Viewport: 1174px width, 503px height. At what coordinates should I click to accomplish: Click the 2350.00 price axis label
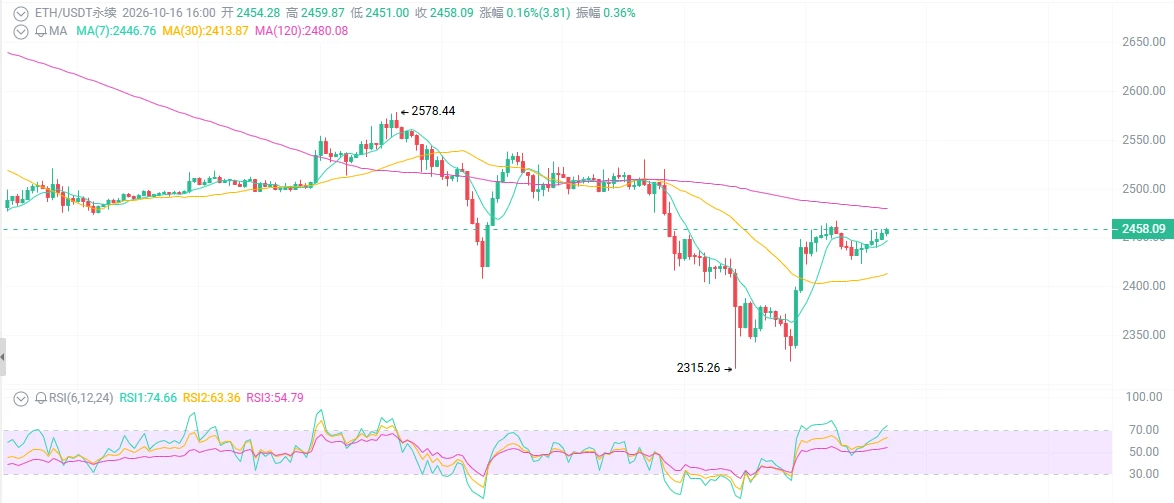click(x=1144, y=334)
